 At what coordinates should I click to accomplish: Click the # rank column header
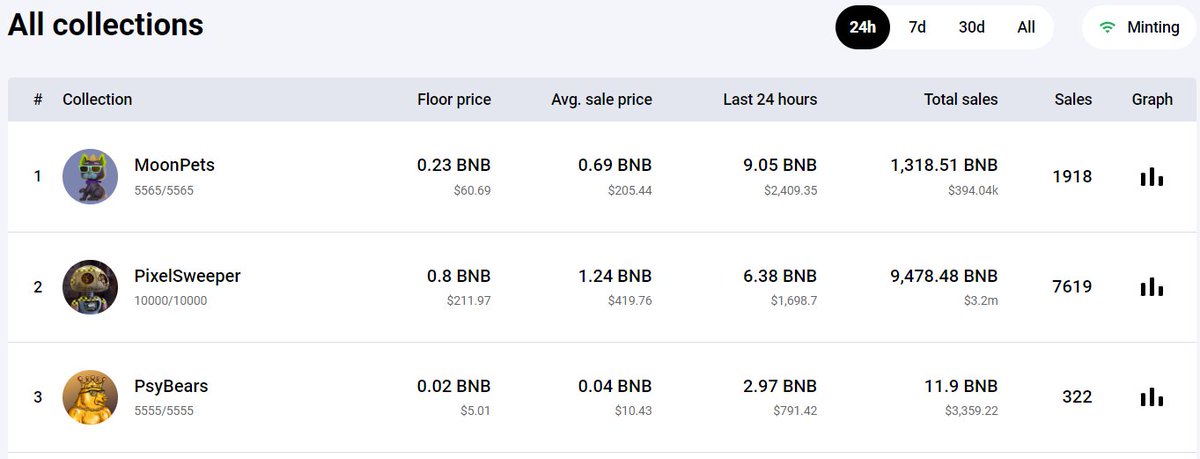[x=38, y=99]
